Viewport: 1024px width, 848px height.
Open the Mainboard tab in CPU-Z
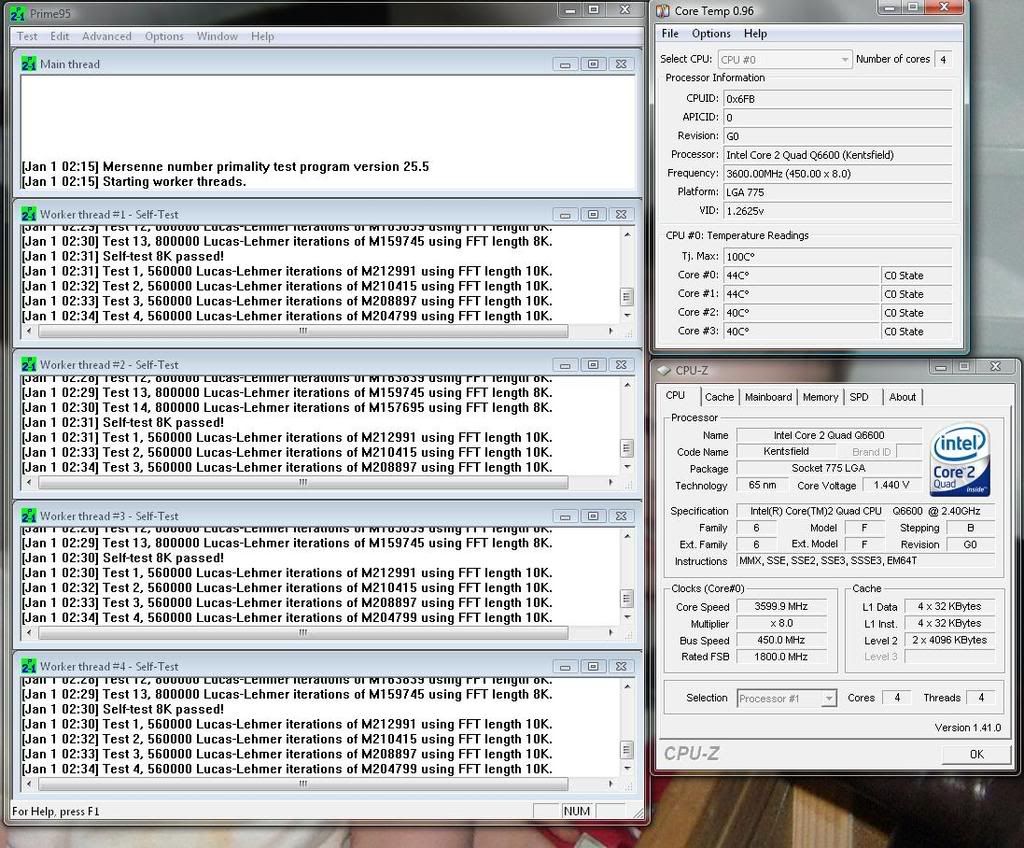pos(768,397)
